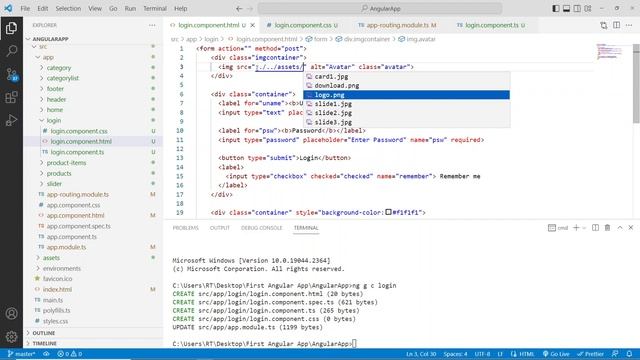Open the Run and Debug view

click(11, 120)
